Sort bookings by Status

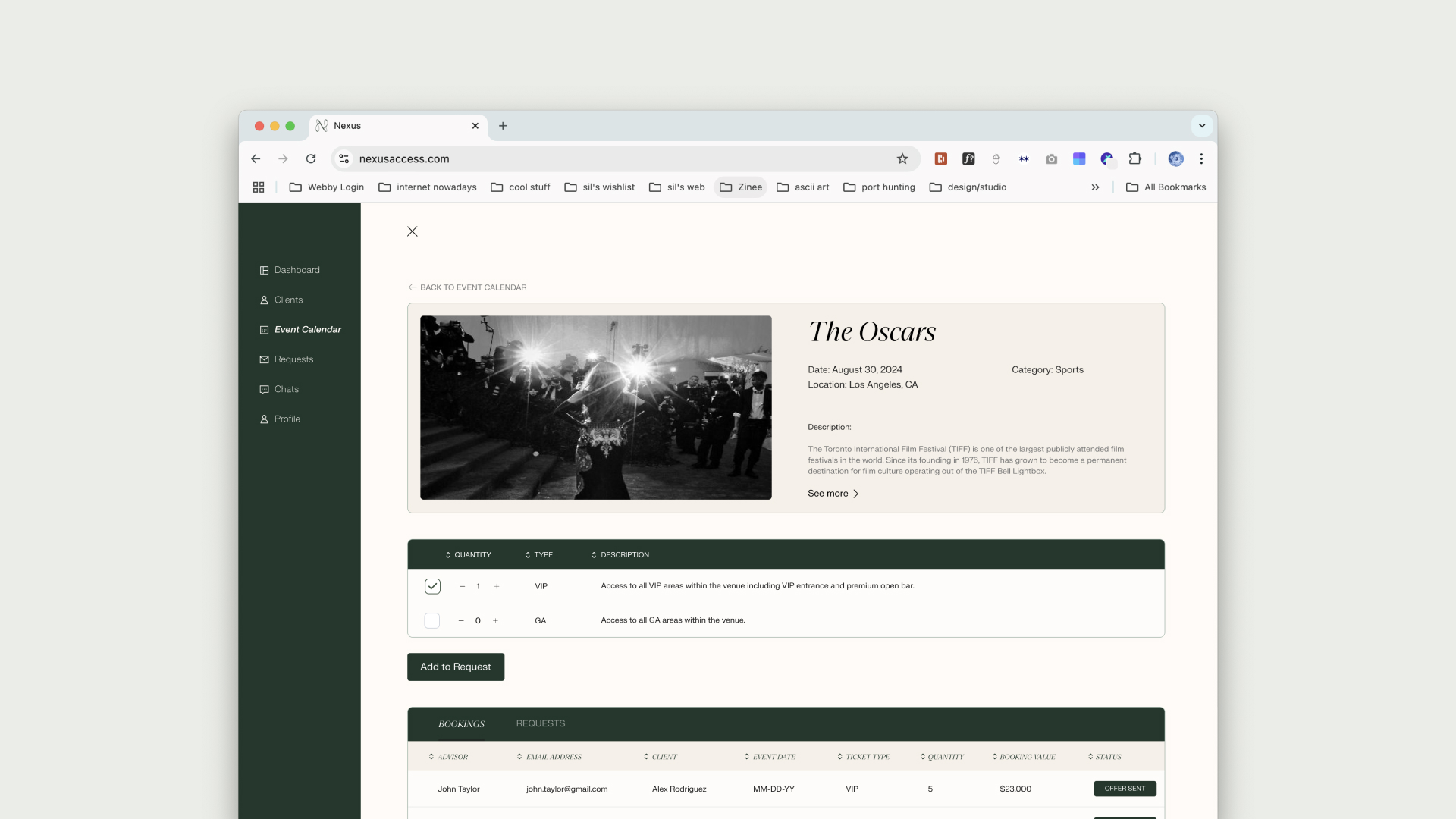tap(1104, 757)
